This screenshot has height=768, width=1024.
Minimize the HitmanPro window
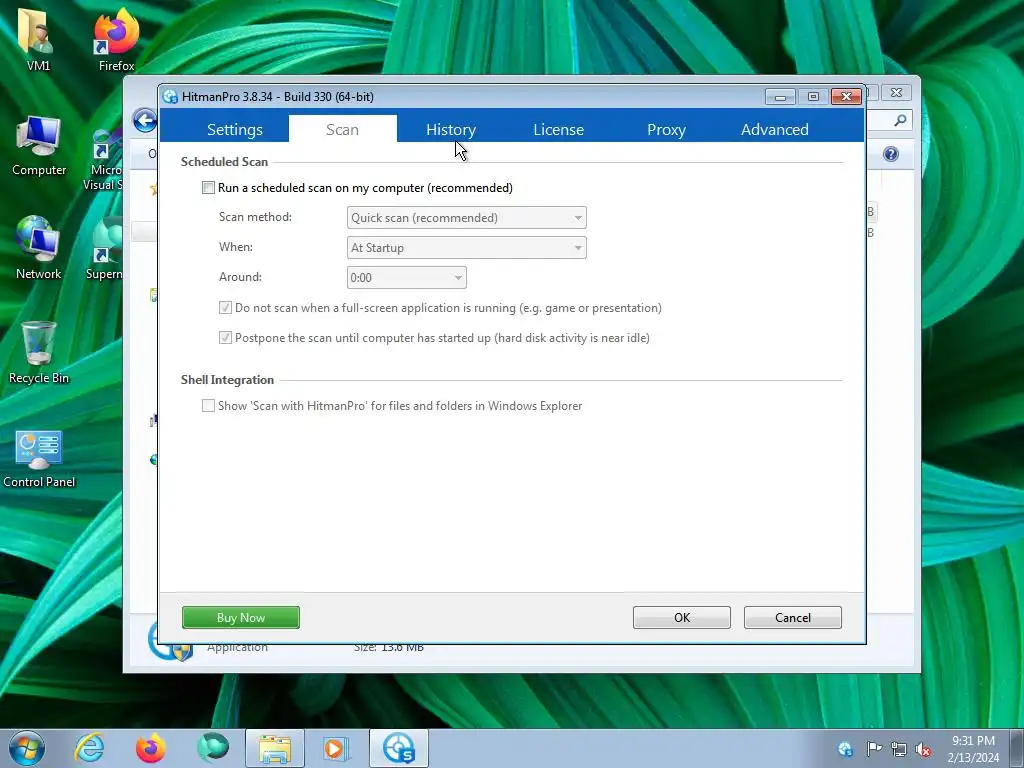(x=780, y=97)
